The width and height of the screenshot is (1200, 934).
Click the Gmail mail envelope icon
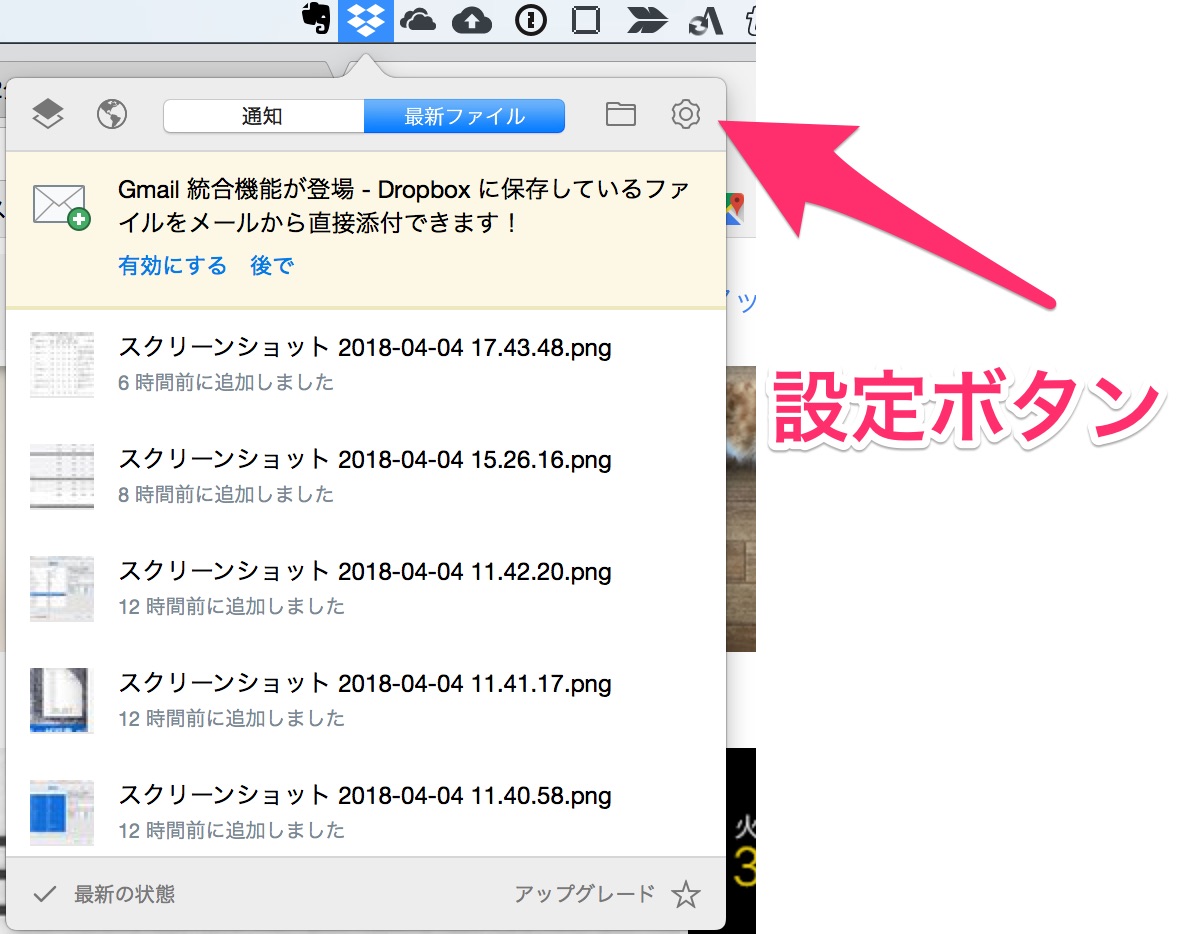point(61,206)
